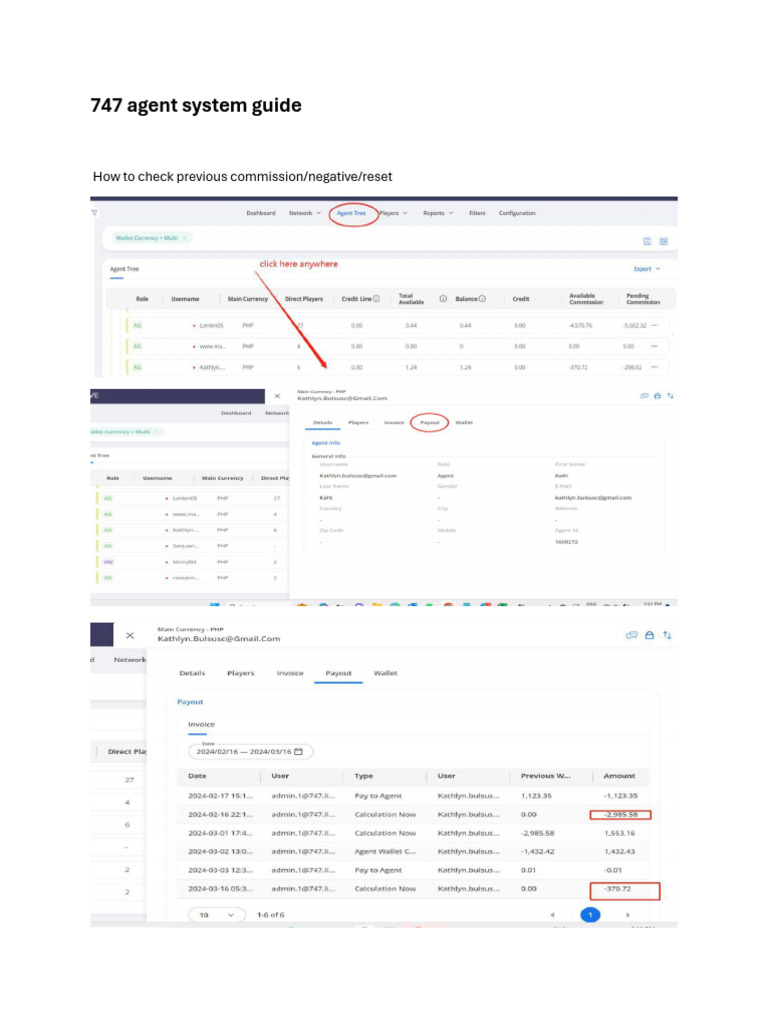
Task: Click the Kathlyn... row with -370.72 available commission
Action: click(397, 367)
